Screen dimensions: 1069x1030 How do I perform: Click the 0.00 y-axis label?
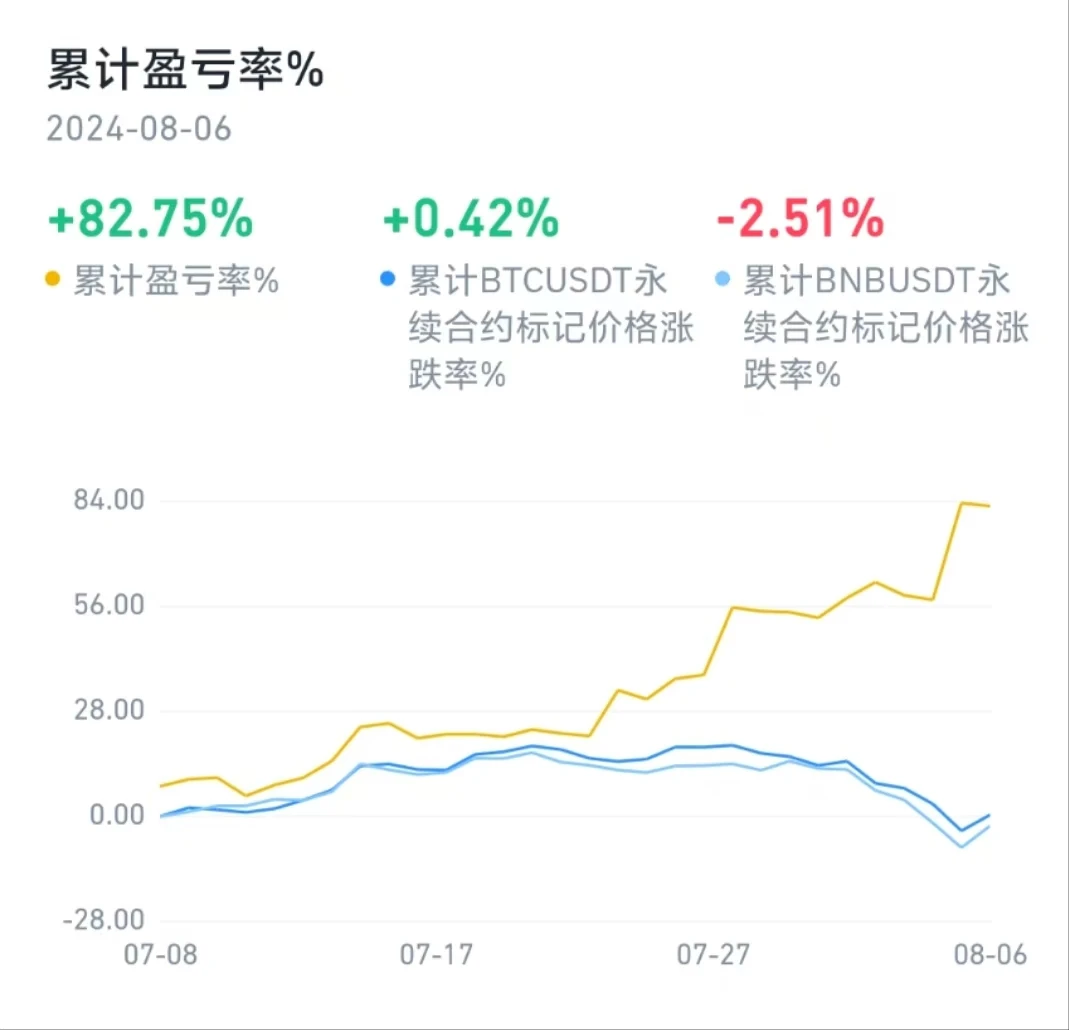(118, 815)
